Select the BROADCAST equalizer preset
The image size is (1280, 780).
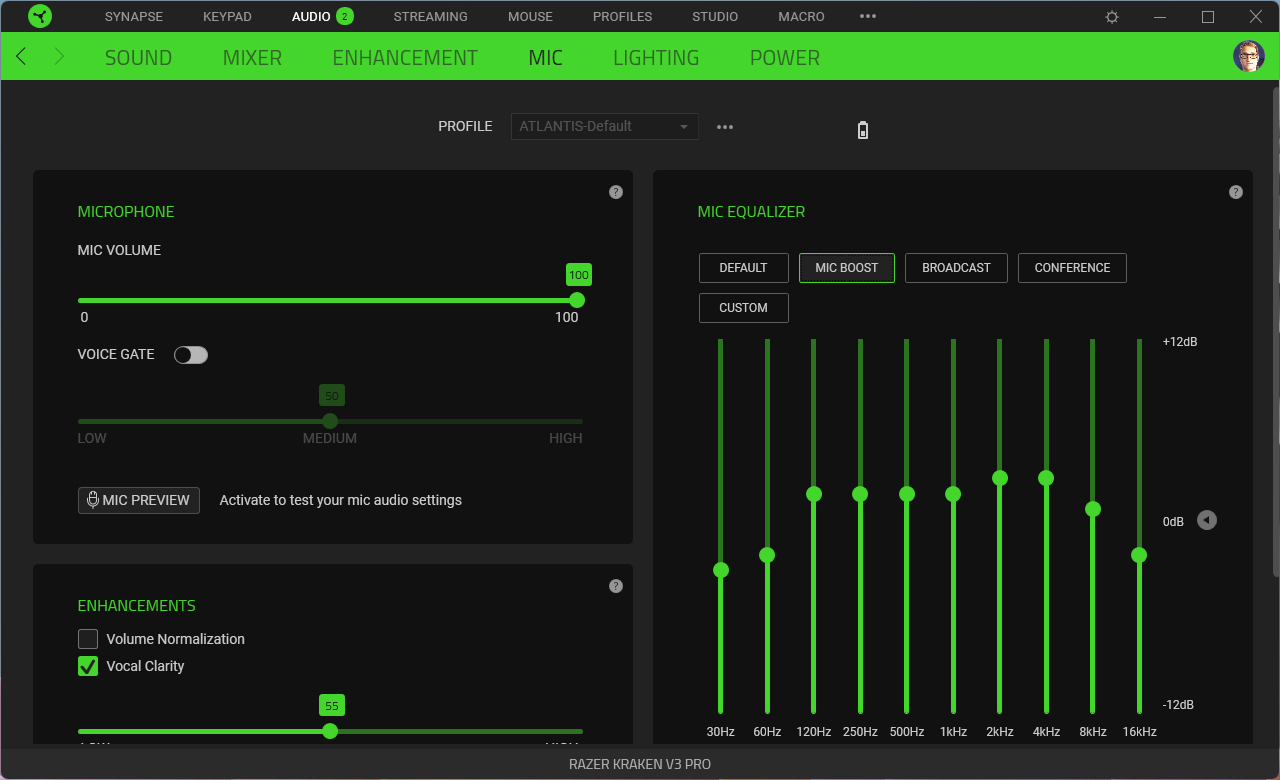click(956, 268)
